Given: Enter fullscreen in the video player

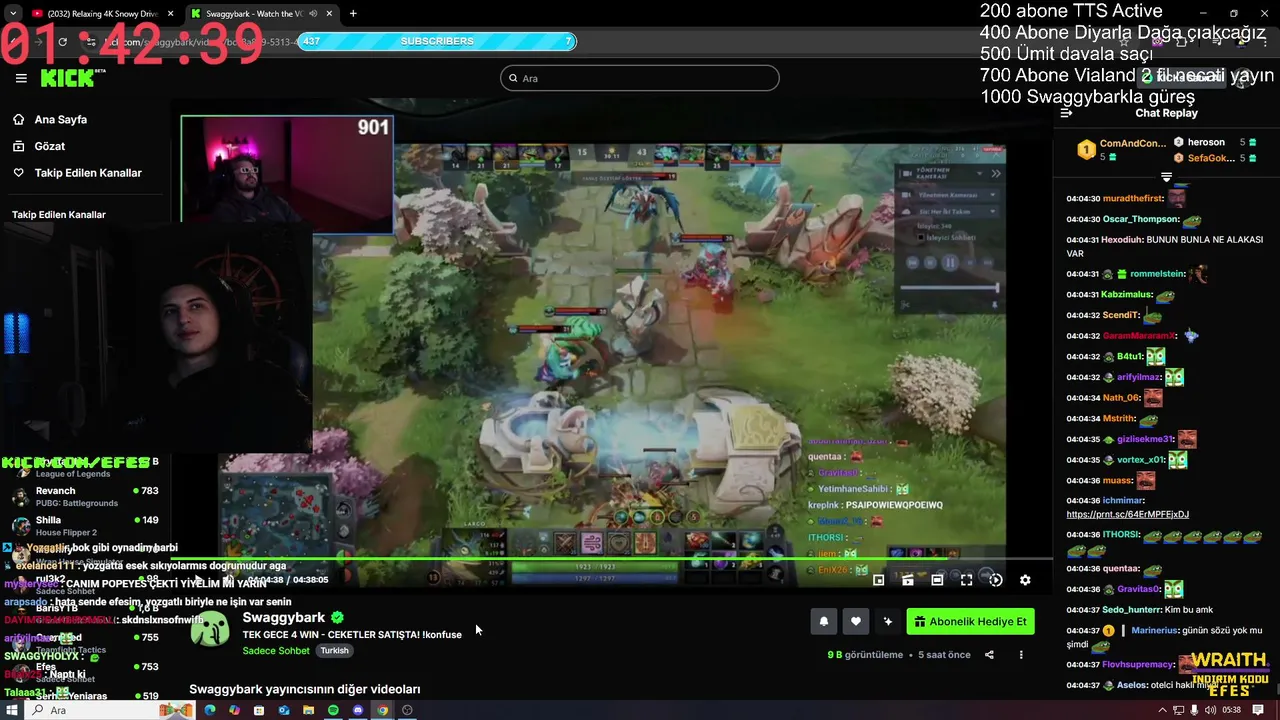Looking at the screenshot, I should point(966,579).
